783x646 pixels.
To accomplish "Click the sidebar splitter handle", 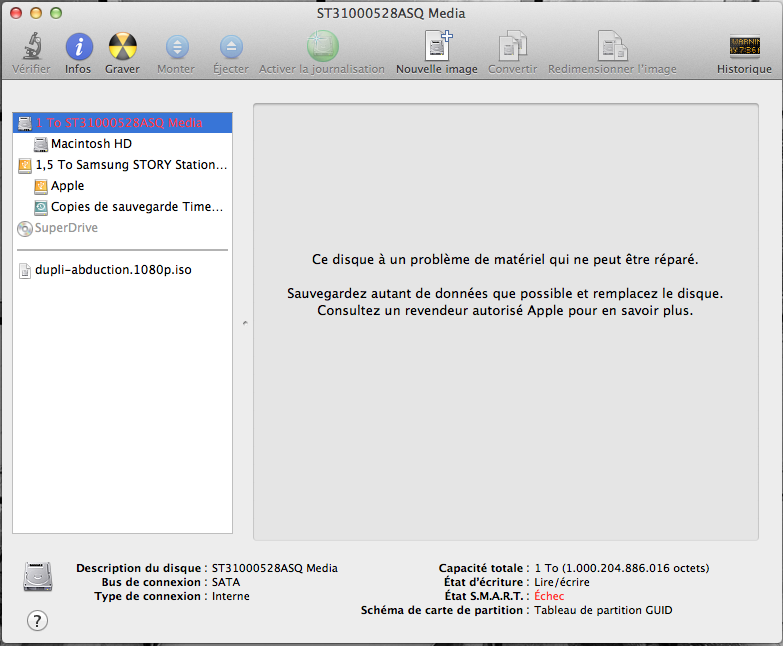I will click(x=245, y=323).
